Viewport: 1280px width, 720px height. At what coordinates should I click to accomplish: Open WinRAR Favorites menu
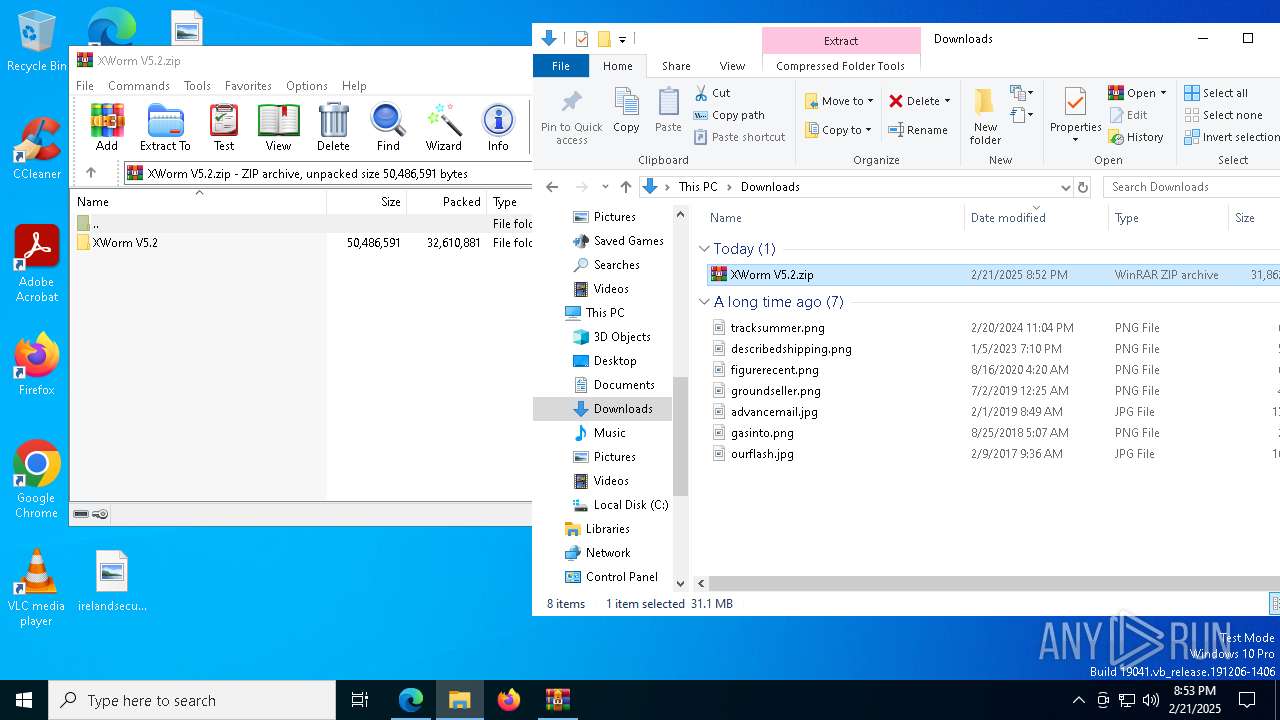[248, 86]
